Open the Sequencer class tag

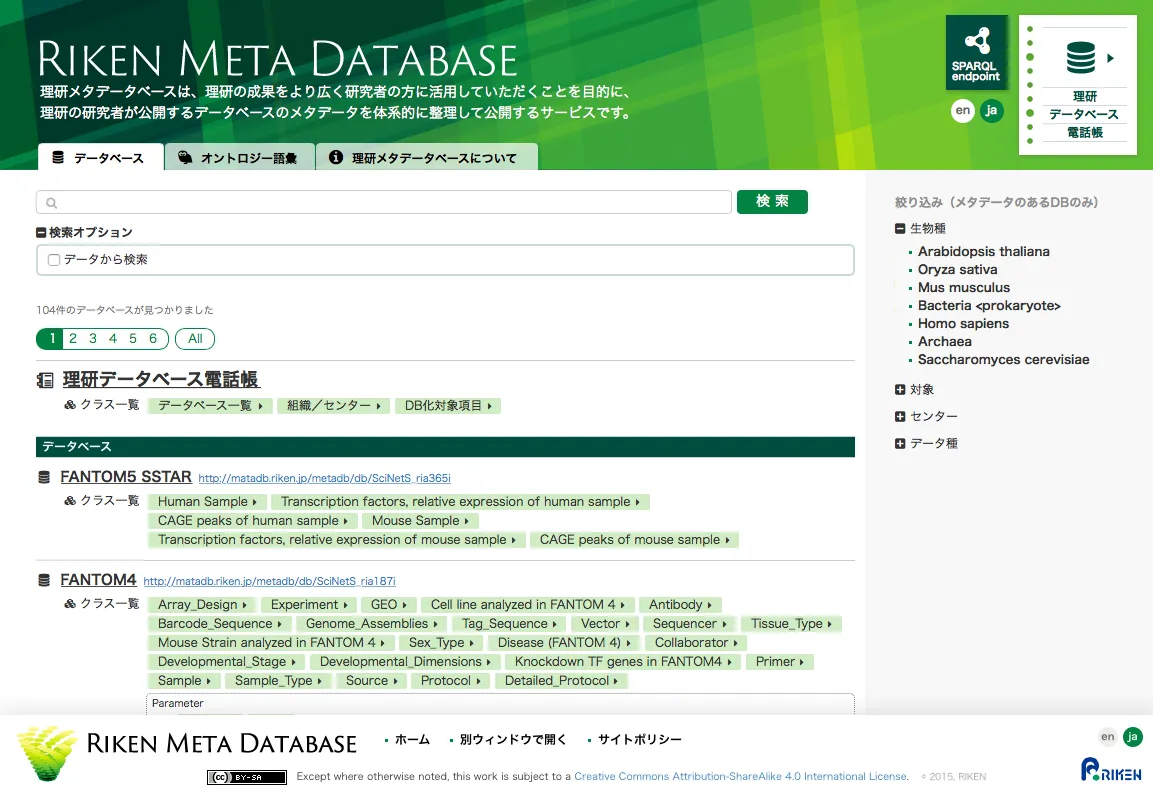click(x=690, y=624)
